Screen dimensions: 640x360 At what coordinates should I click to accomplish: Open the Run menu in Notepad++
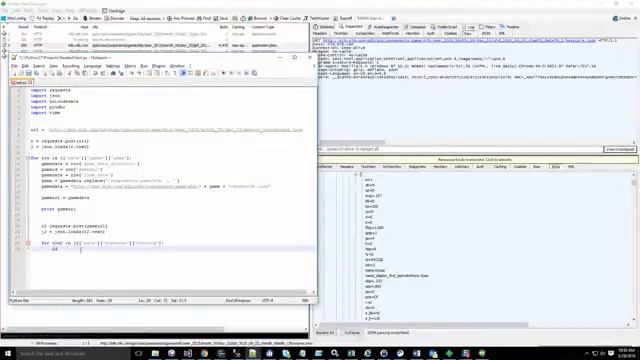(144, 66)
